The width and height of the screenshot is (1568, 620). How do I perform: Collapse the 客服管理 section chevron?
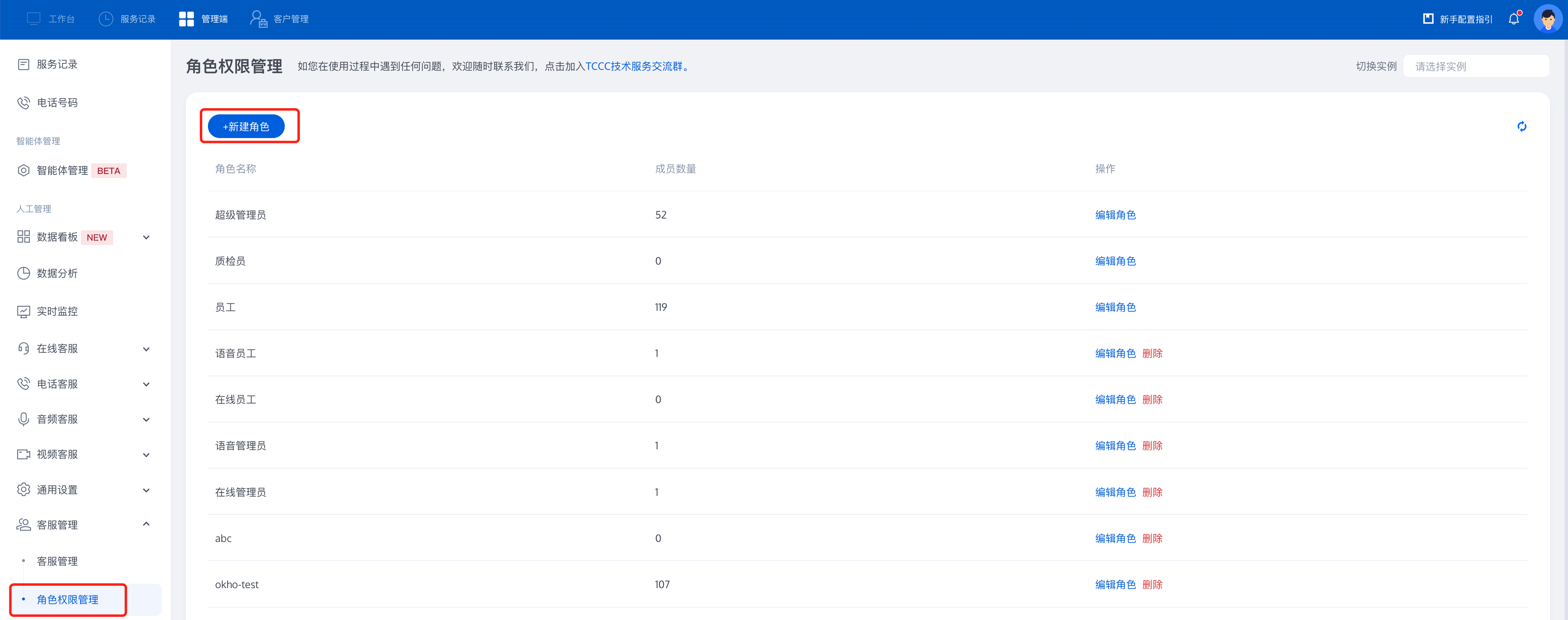click(x=146, y=524)
